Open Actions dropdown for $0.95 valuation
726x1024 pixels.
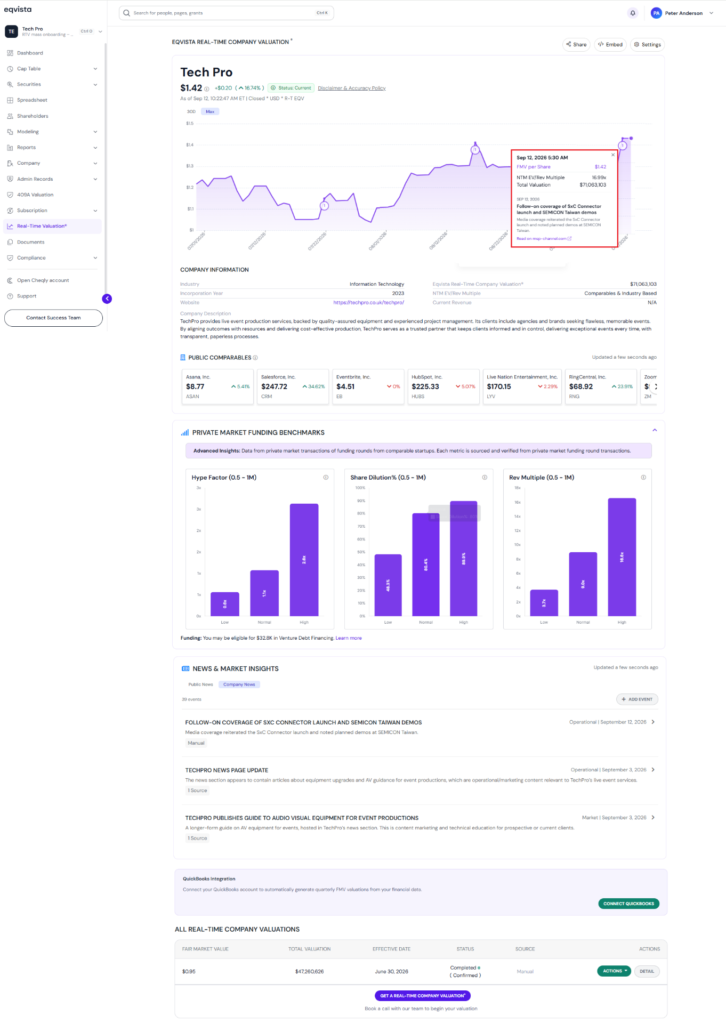tap(614, 971)
